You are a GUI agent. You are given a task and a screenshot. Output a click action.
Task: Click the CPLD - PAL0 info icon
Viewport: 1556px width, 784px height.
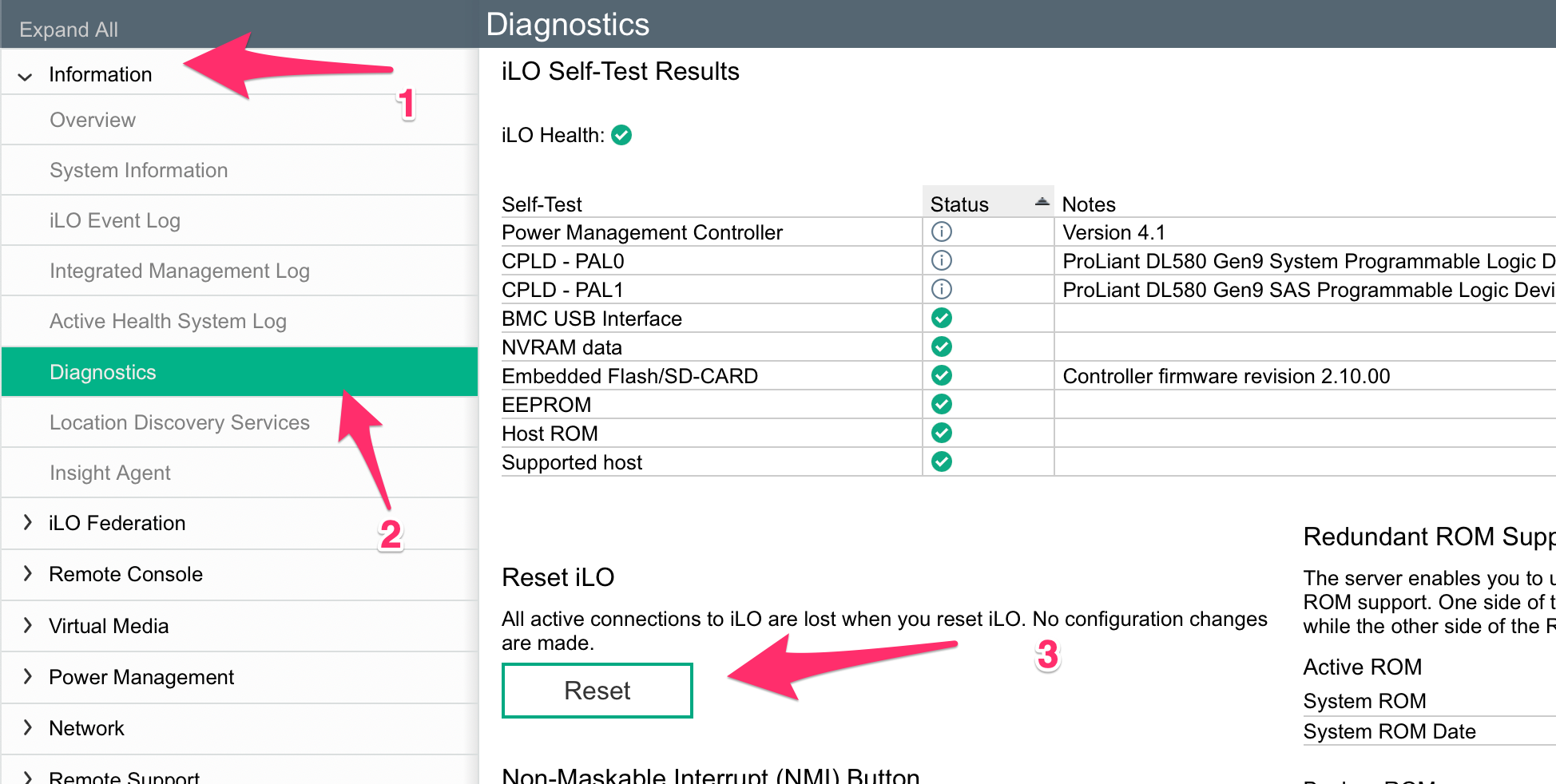coord(942,260)
